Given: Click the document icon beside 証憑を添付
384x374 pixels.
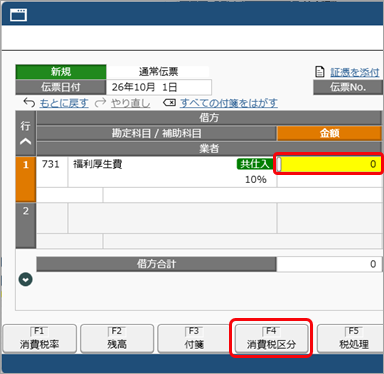Looking at the screenshot, I should [320, 72].
